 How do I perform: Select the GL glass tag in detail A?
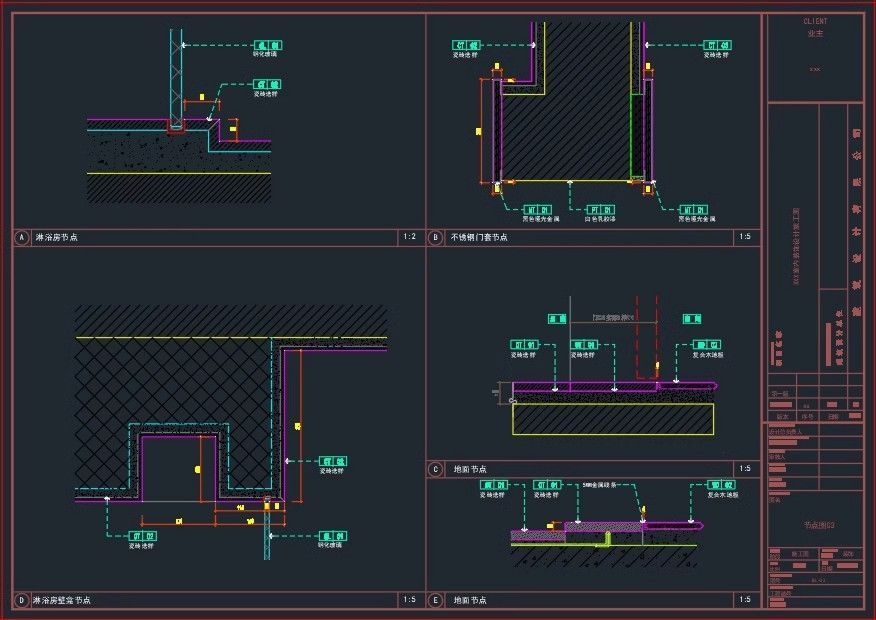click(267, 45)
